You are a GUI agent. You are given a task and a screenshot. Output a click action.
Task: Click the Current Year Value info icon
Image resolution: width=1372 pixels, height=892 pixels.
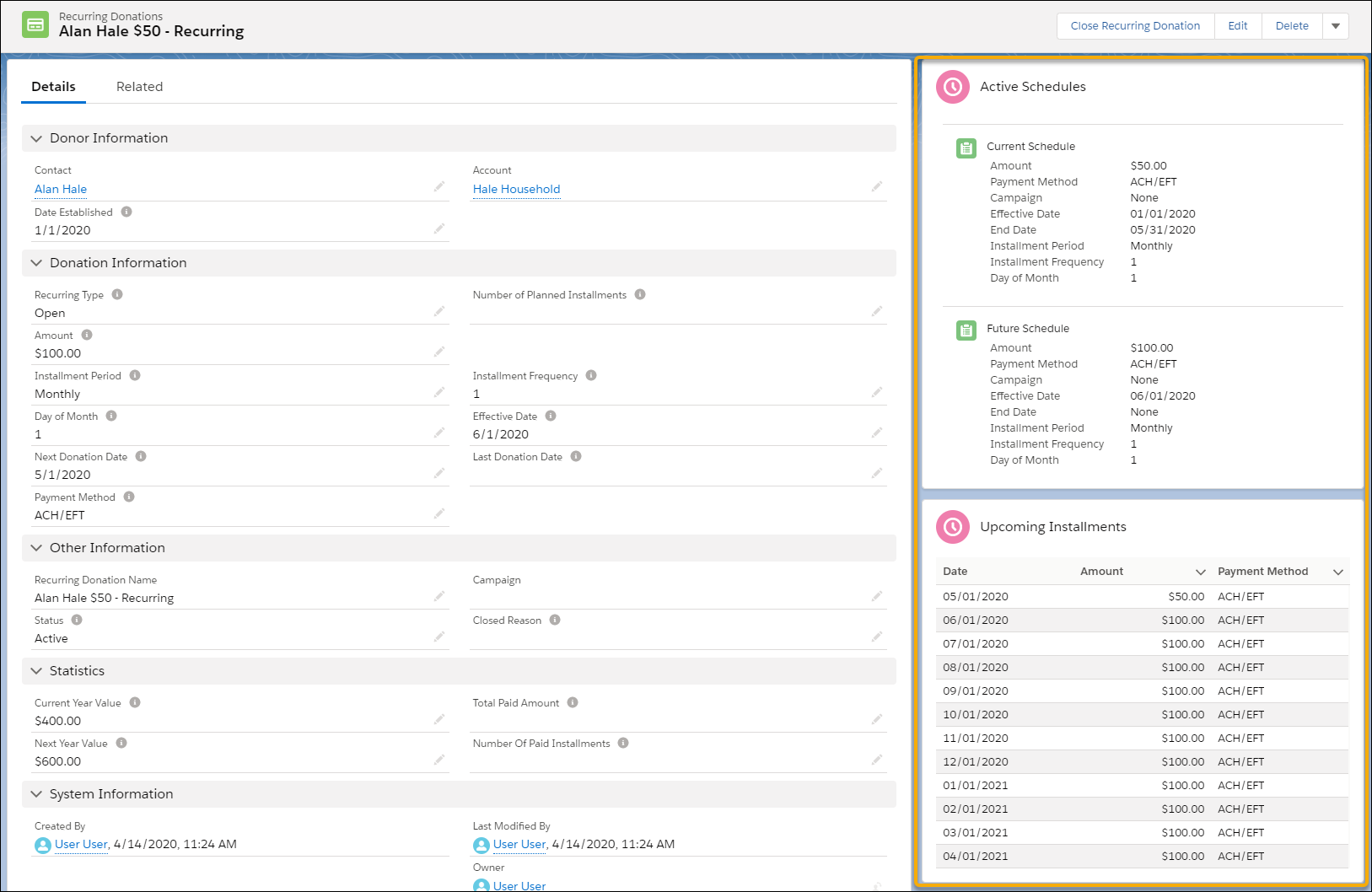pos(135,702)
